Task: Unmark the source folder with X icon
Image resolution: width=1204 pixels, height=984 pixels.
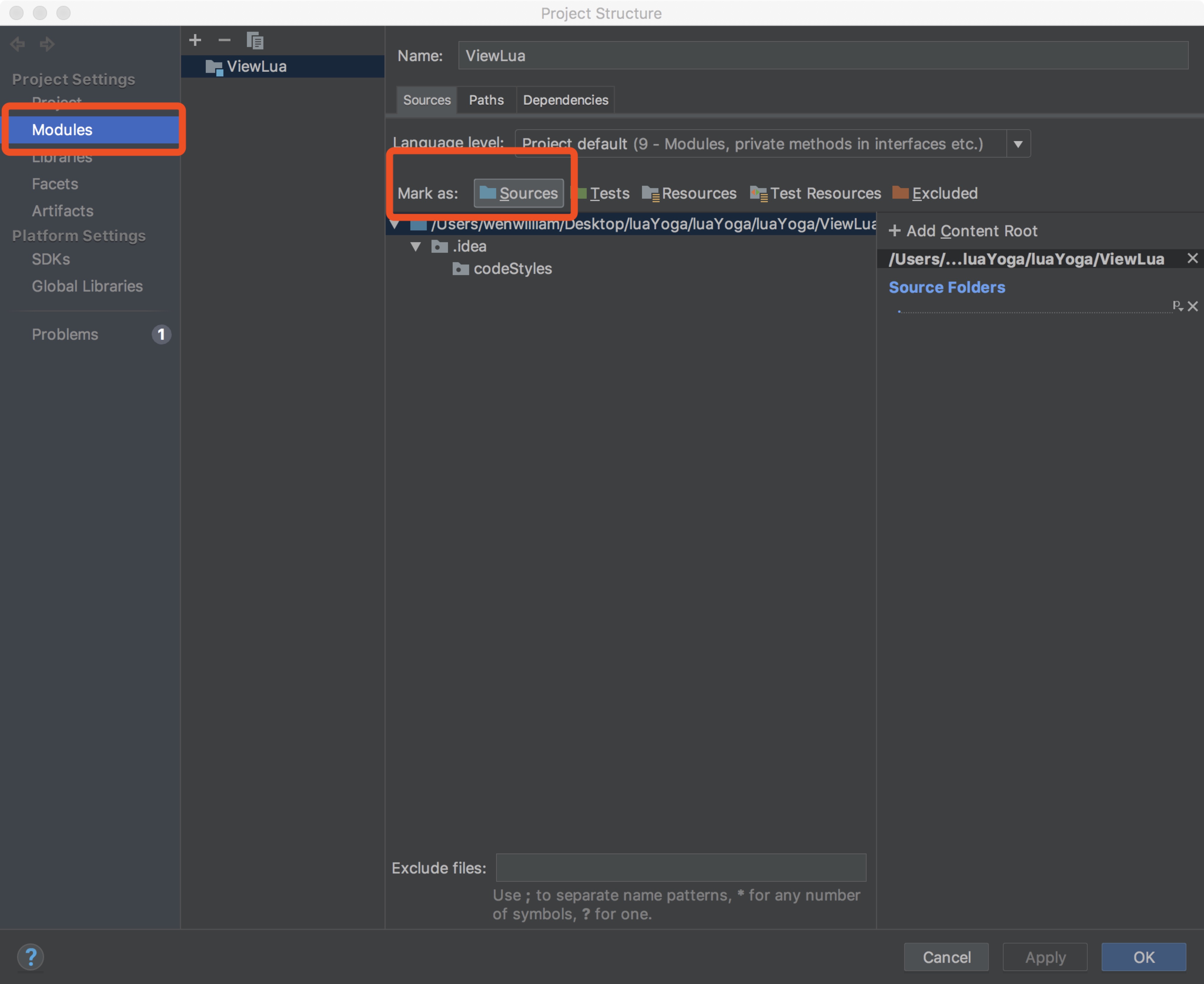Action: tap(1193, 307)
